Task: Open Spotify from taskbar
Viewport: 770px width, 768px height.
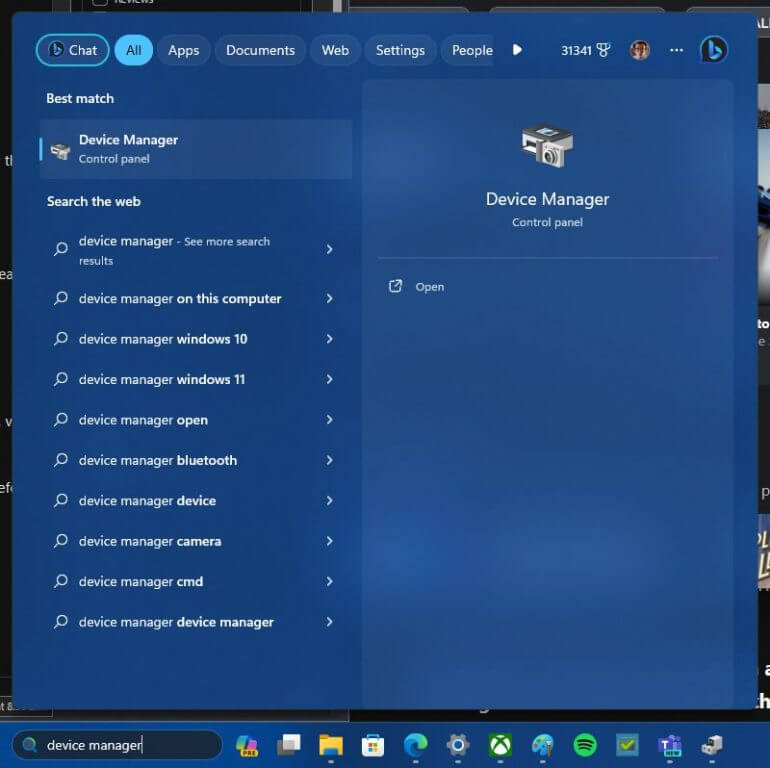Action: tap(585, 745)
